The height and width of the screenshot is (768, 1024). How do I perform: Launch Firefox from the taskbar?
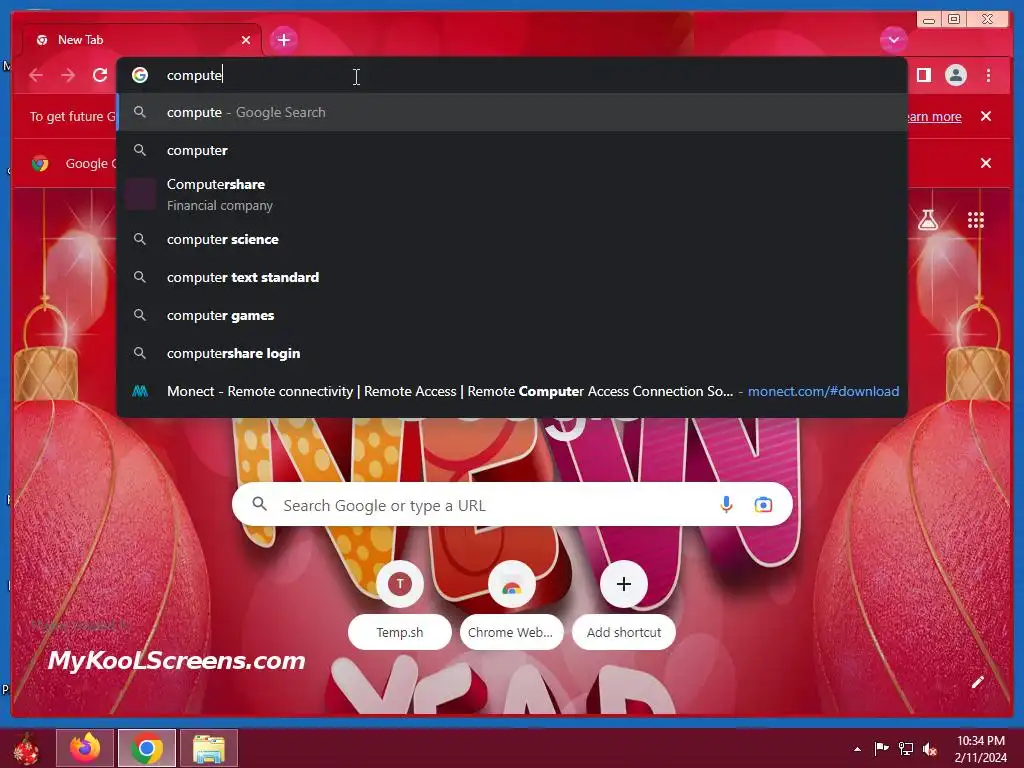click(85, 748)
